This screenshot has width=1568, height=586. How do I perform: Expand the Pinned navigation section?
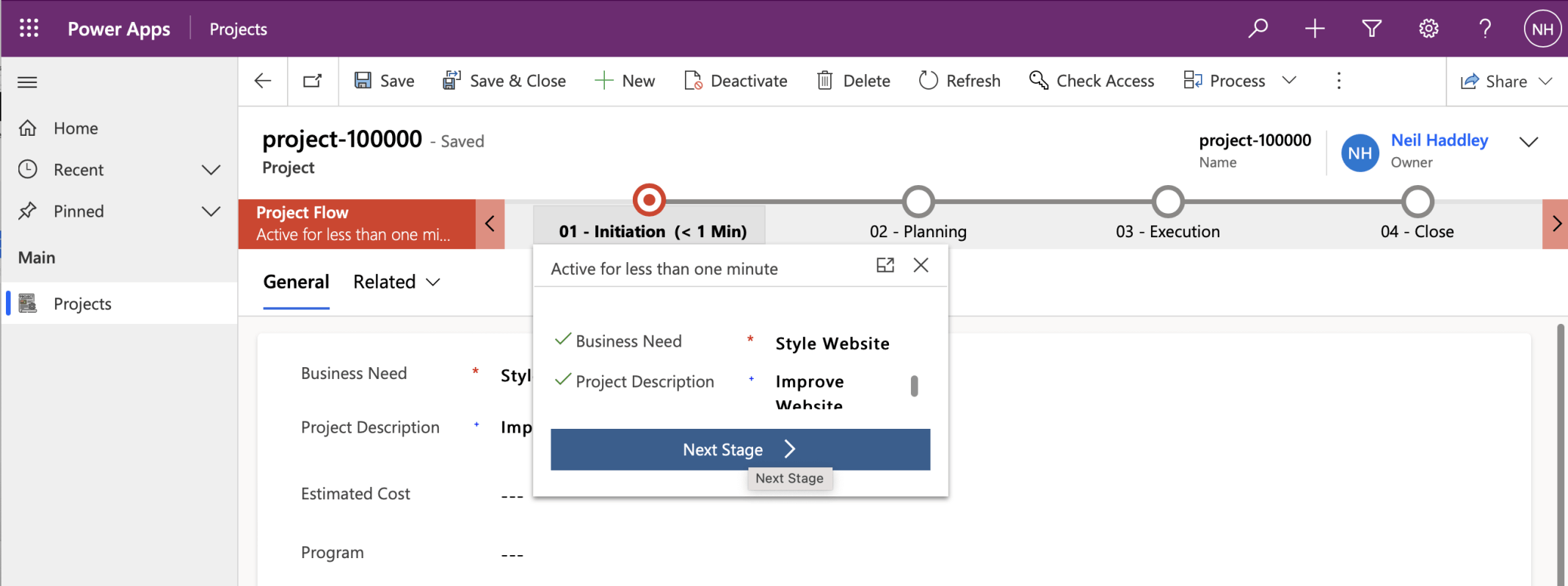click(211, 211)
